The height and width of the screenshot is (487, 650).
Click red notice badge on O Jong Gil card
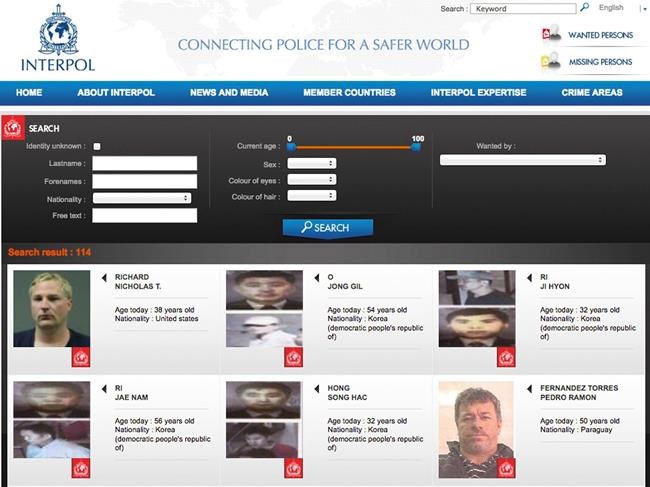pos(293,357)
